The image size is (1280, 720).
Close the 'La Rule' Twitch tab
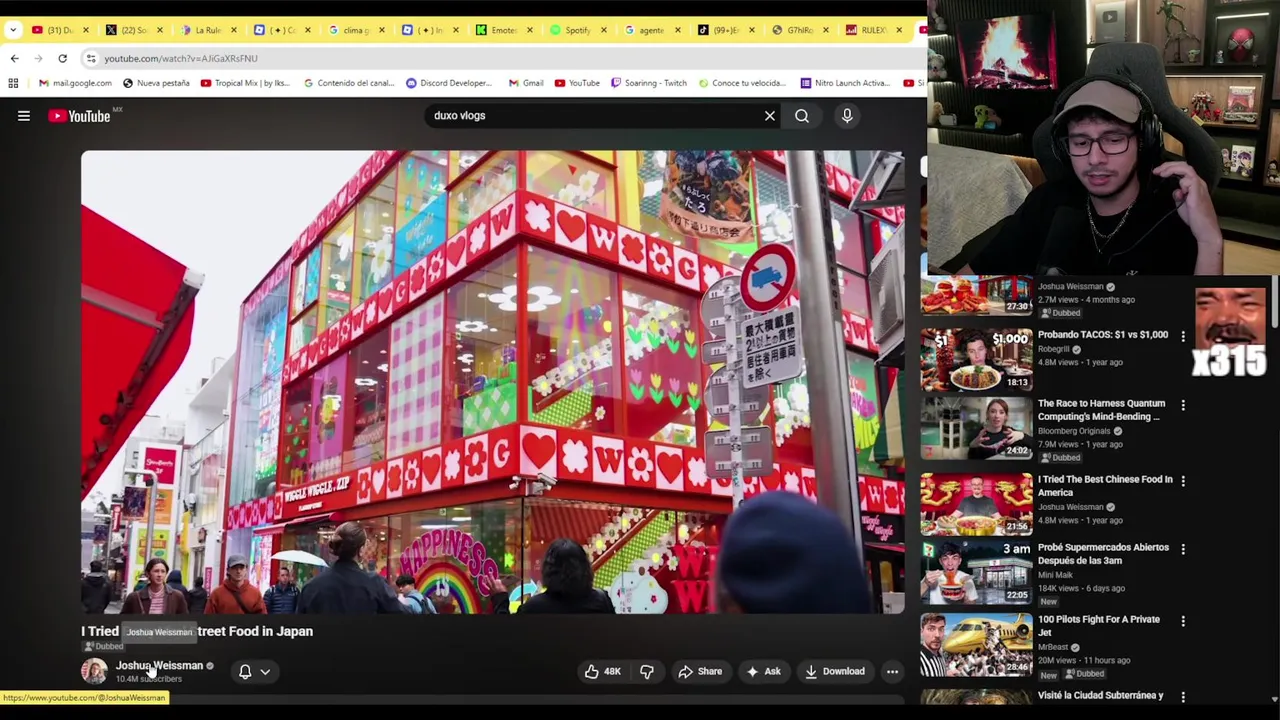pos(233,30)
